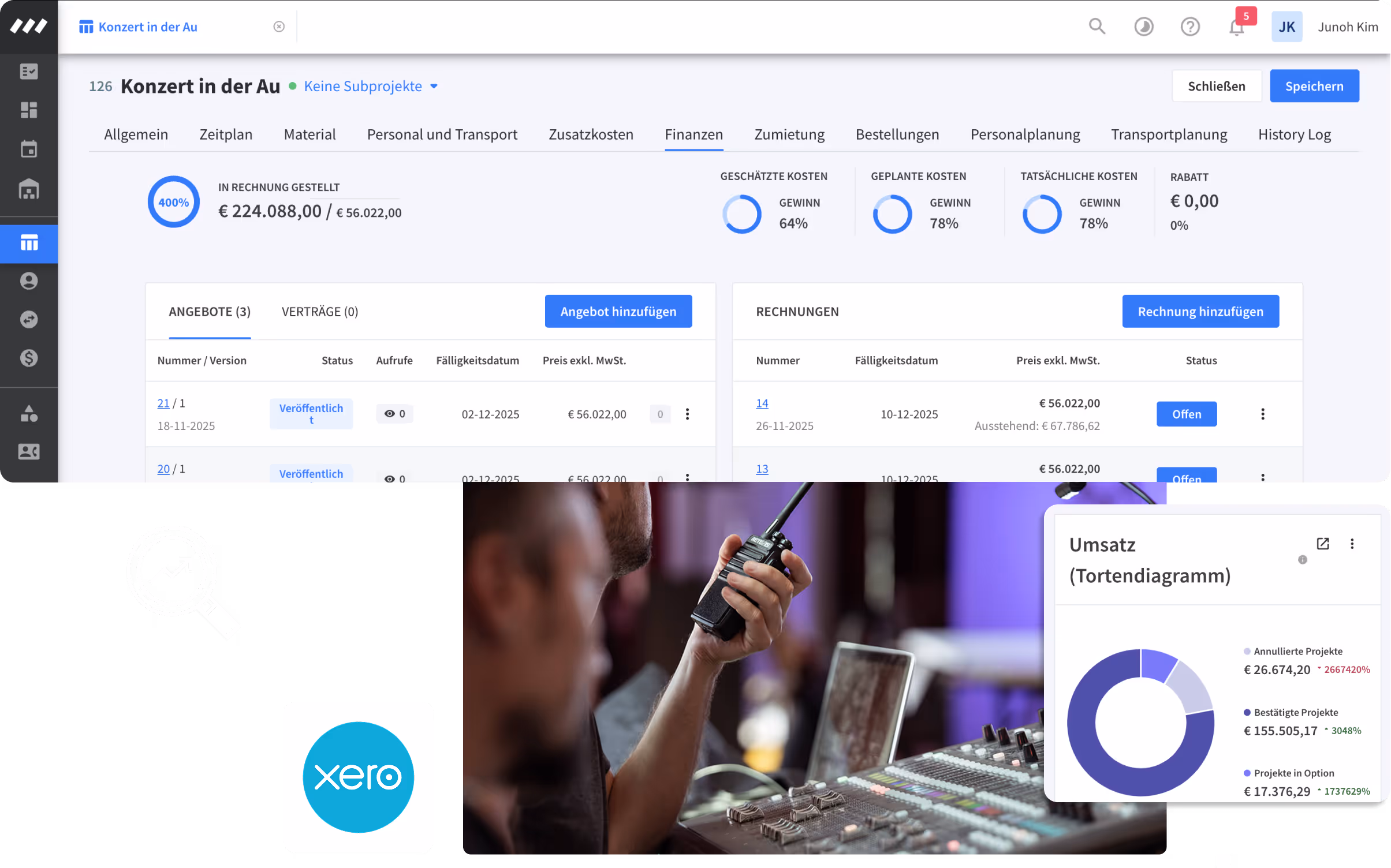This screenshot has width=1391, height=868.
Task: Open the dollar sign finance icon in sidebar
Action: pyautogui.click(x=29, y=358)
